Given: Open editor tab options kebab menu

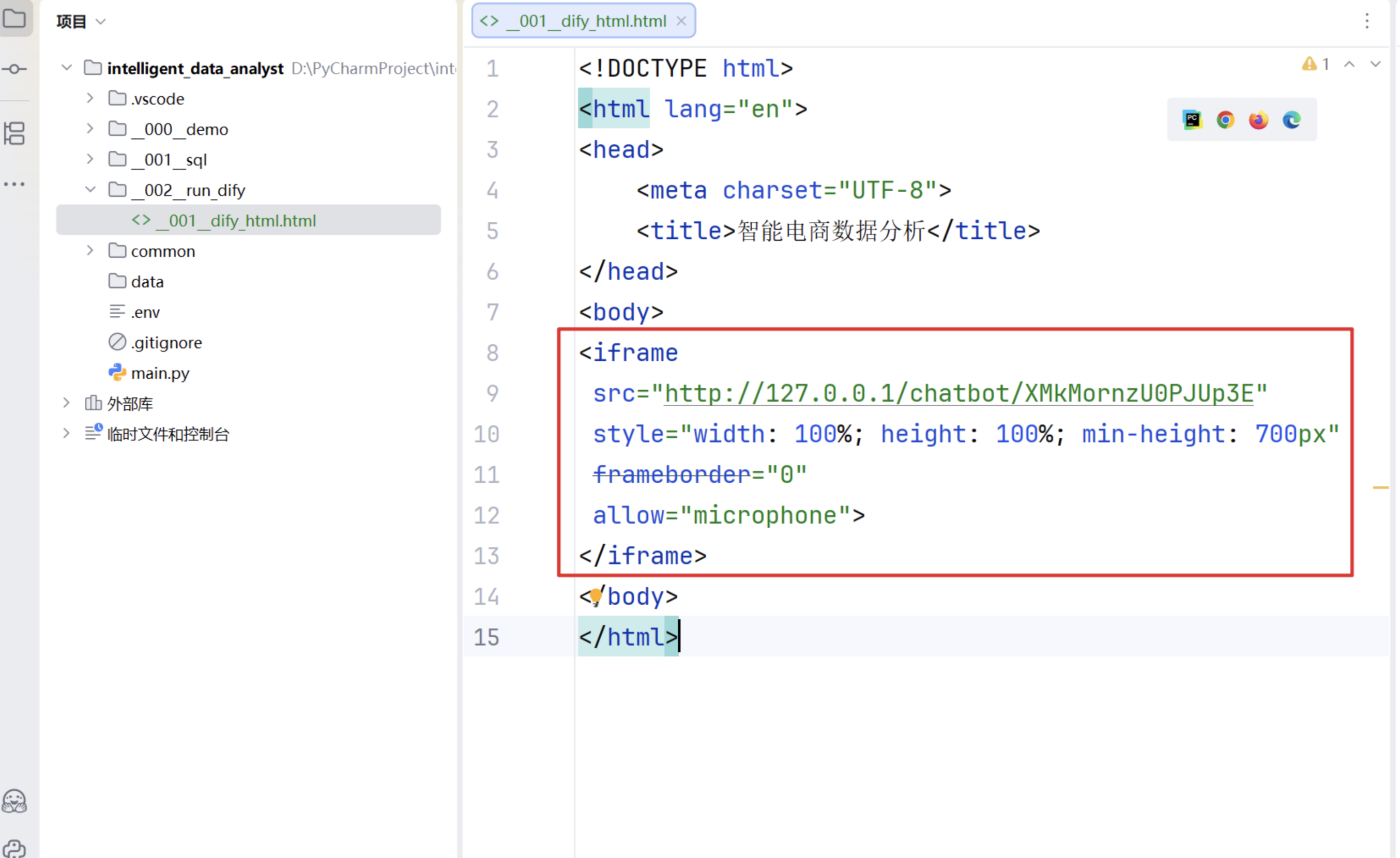Looking at the screenshot, I should [x=1367, y=21].
